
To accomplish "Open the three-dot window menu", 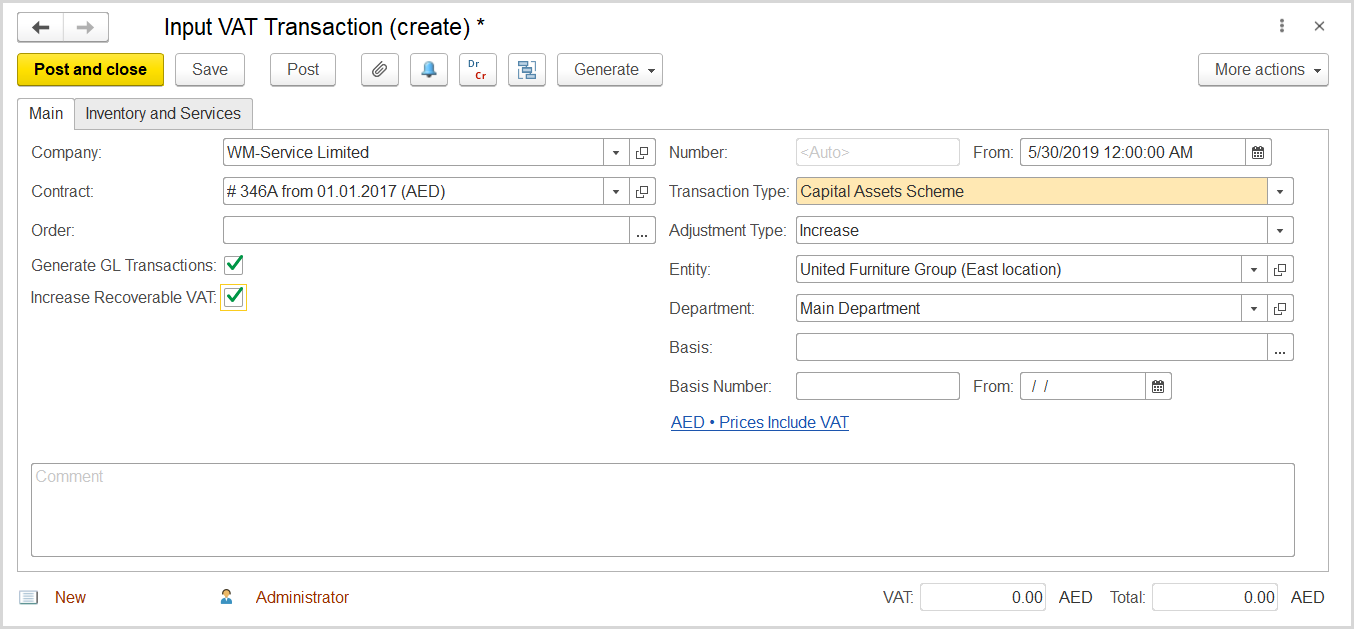I will point(1282,27).
